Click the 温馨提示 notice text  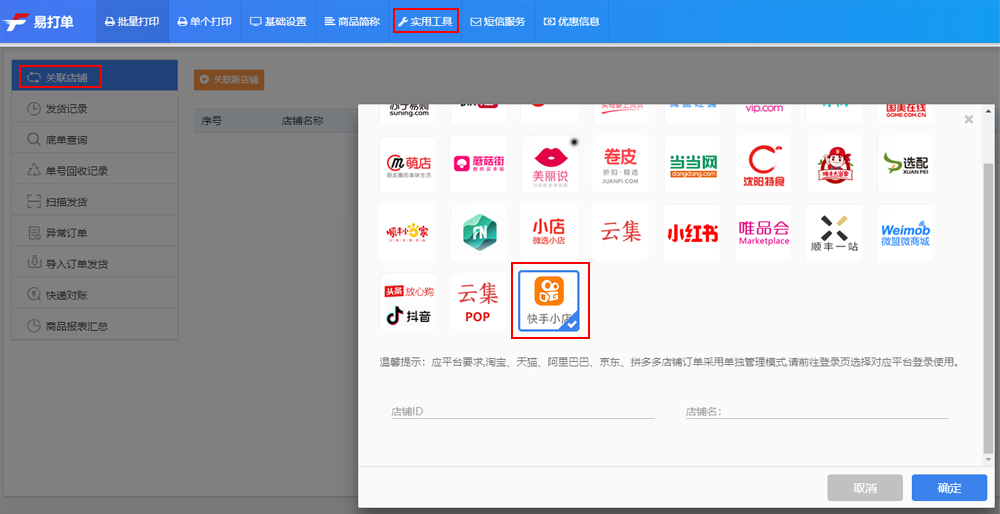coord(669,362)
